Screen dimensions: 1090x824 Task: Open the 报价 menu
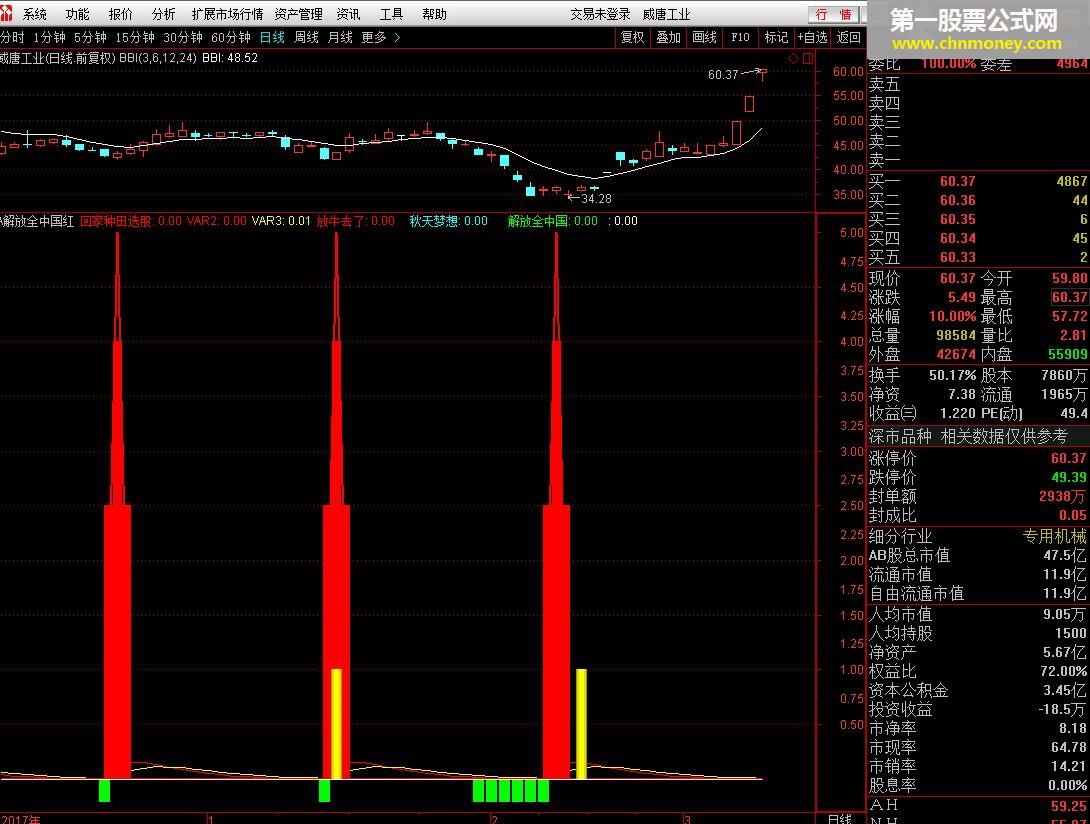(x=120, y=14)
